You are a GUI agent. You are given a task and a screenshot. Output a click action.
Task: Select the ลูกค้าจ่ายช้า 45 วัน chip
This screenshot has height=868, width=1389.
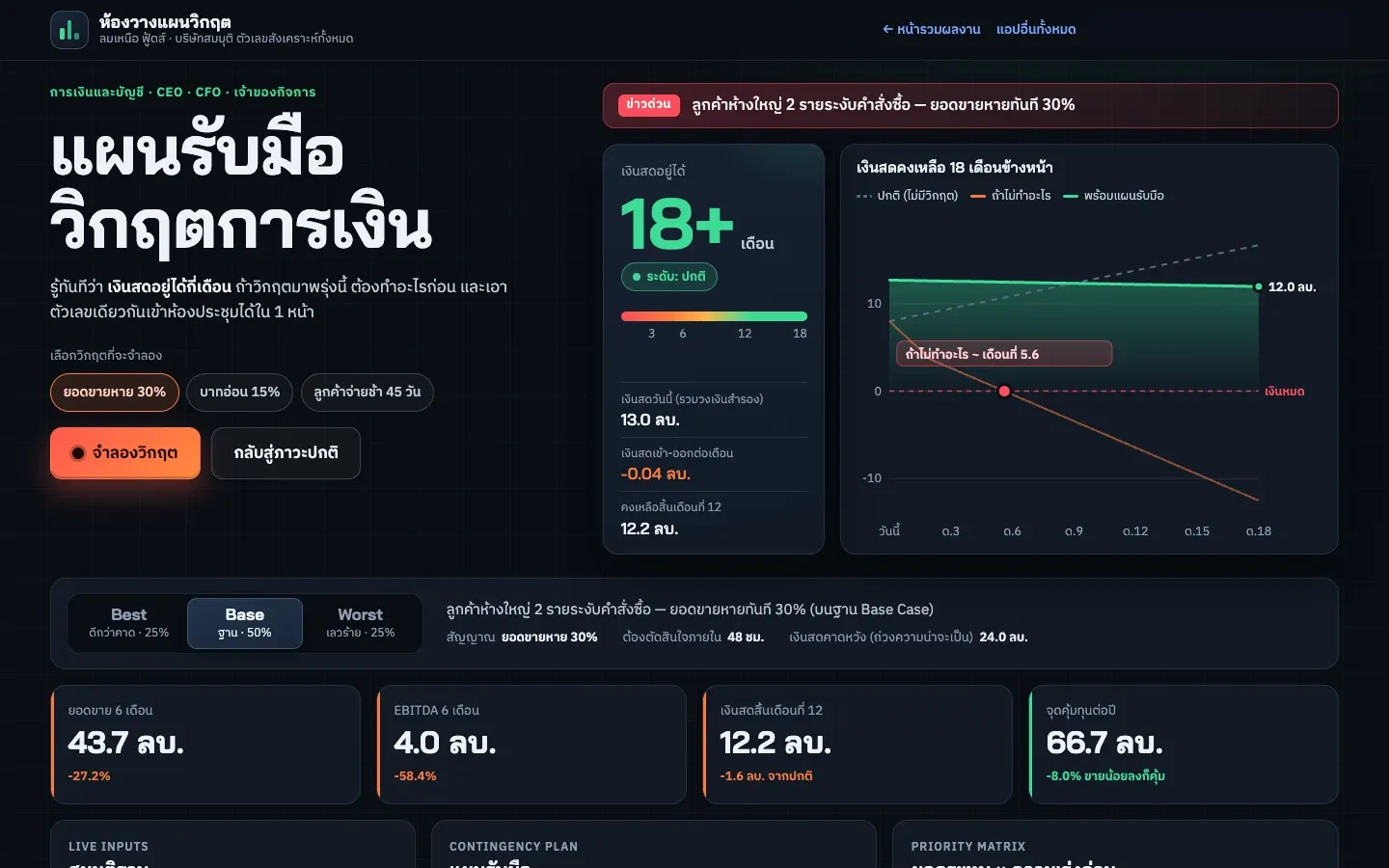368,393
